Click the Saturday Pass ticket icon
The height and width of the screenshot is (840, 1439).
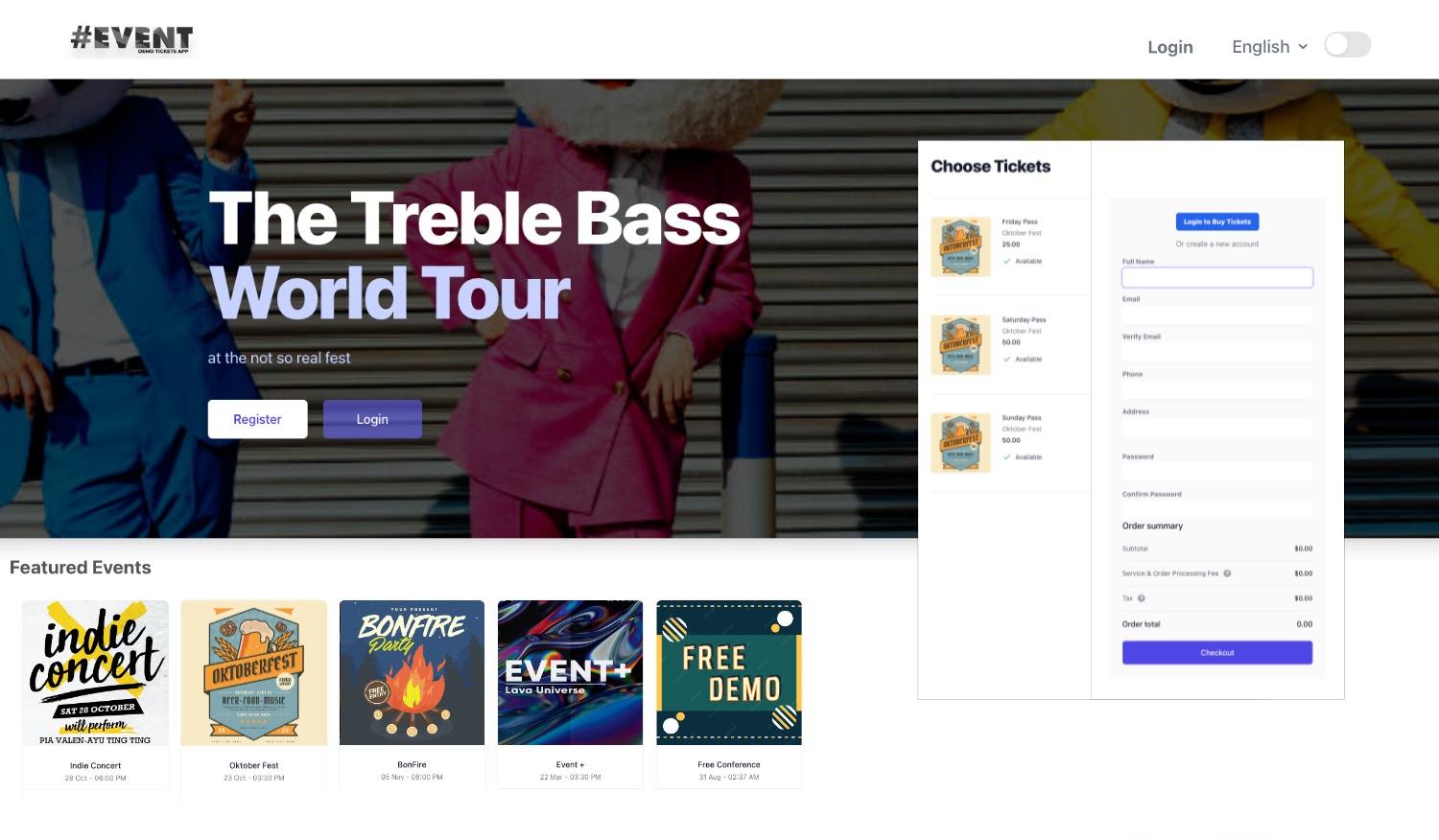pos(960,345)
